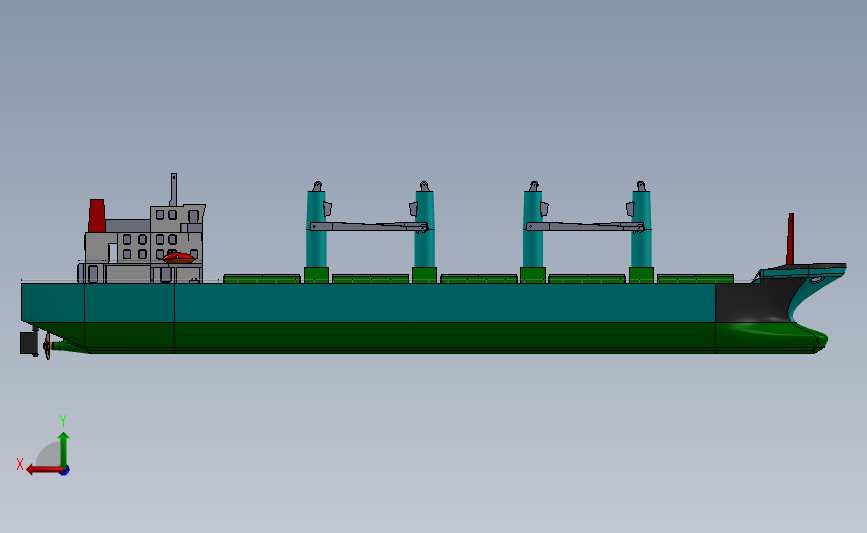Select the red mast on the bow
867x533 pixels.
[x=790, y=239]
